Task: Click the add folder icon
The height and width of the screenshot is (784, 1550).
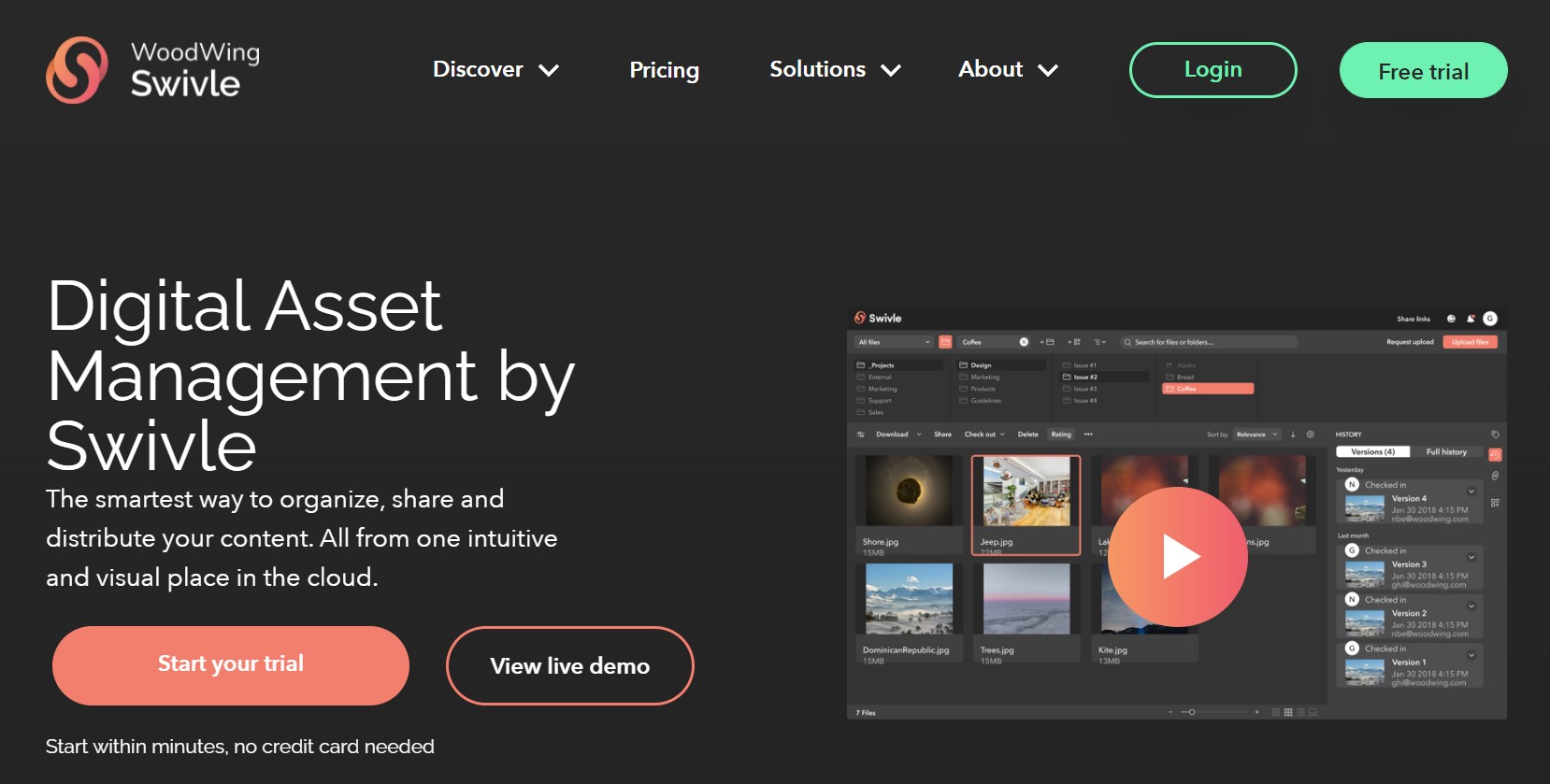Action: [1047, 342]
